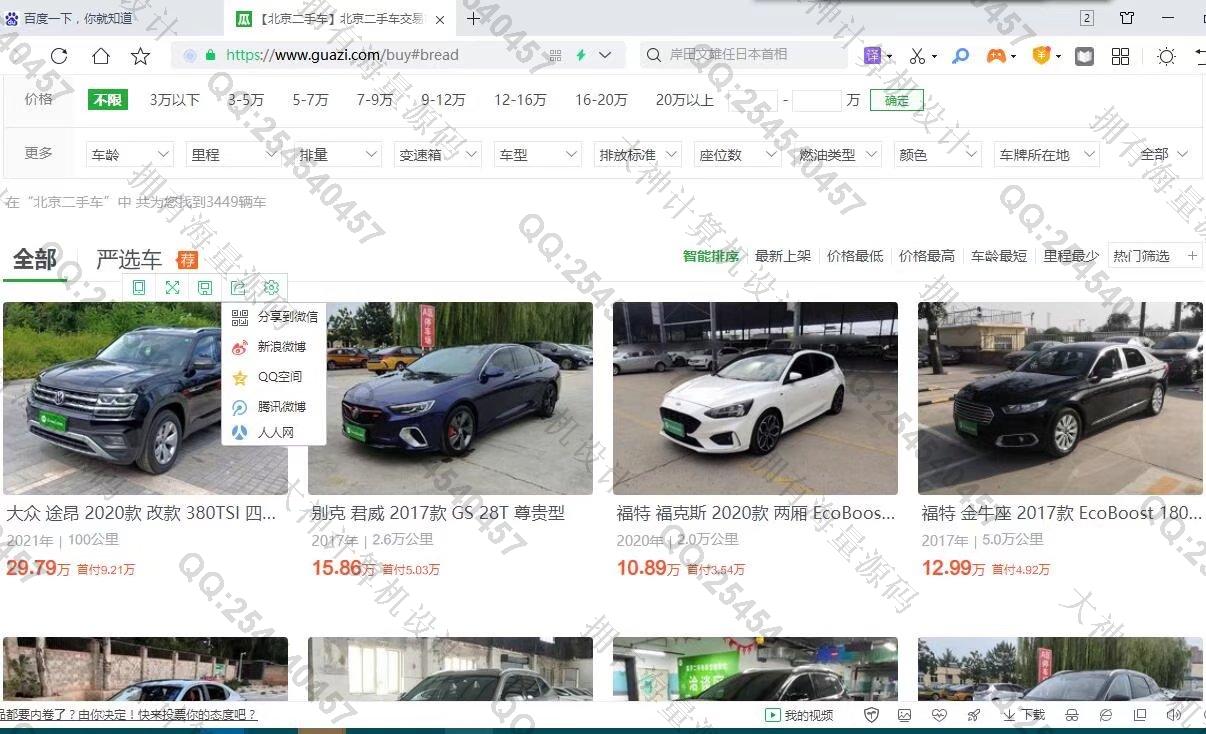Click the save image icon in image toolbar
This screenshot has height=734, width=1206.
(205, 288)
